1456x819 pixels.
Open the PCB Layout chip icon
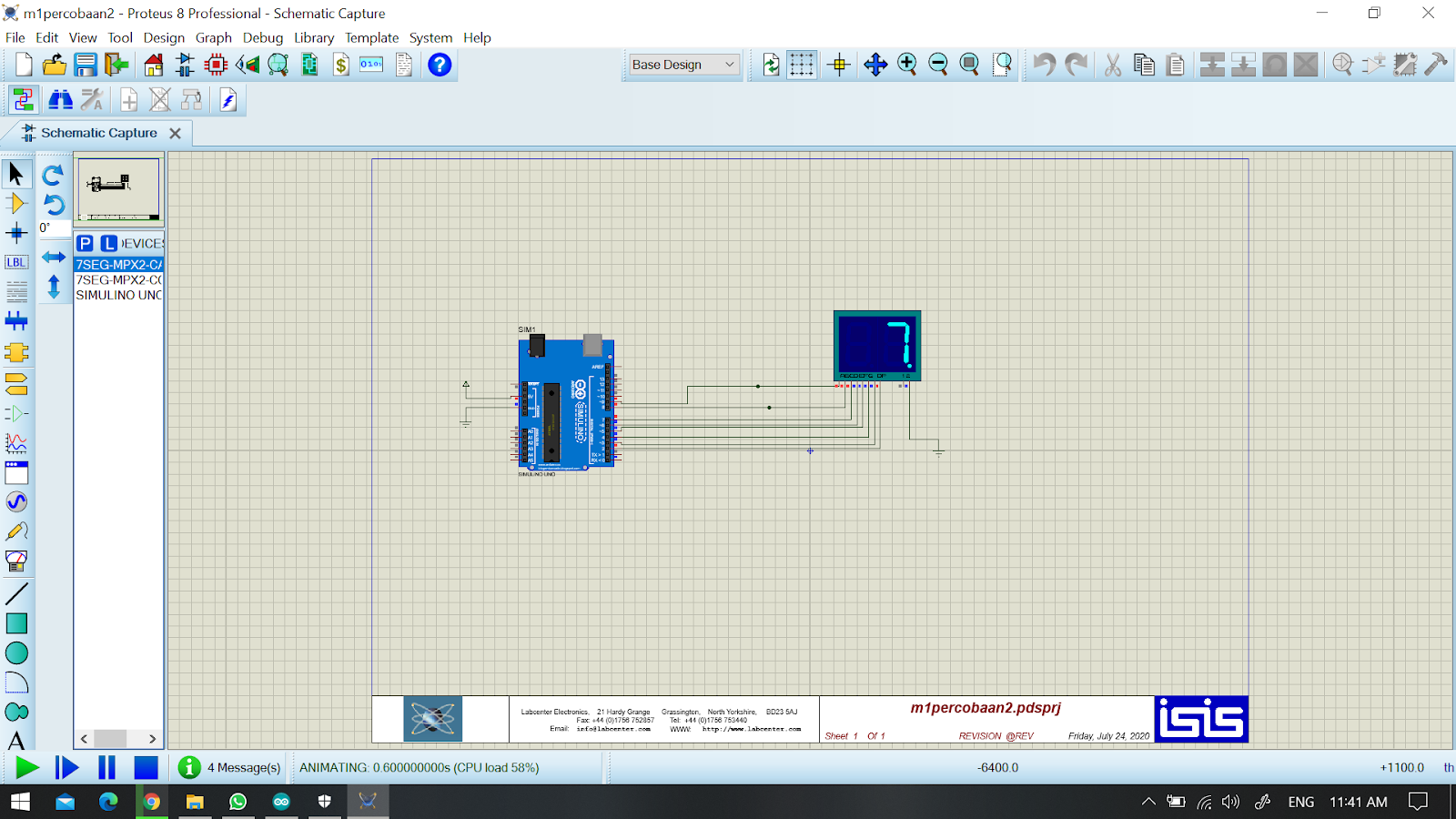(x=216, y=65)
